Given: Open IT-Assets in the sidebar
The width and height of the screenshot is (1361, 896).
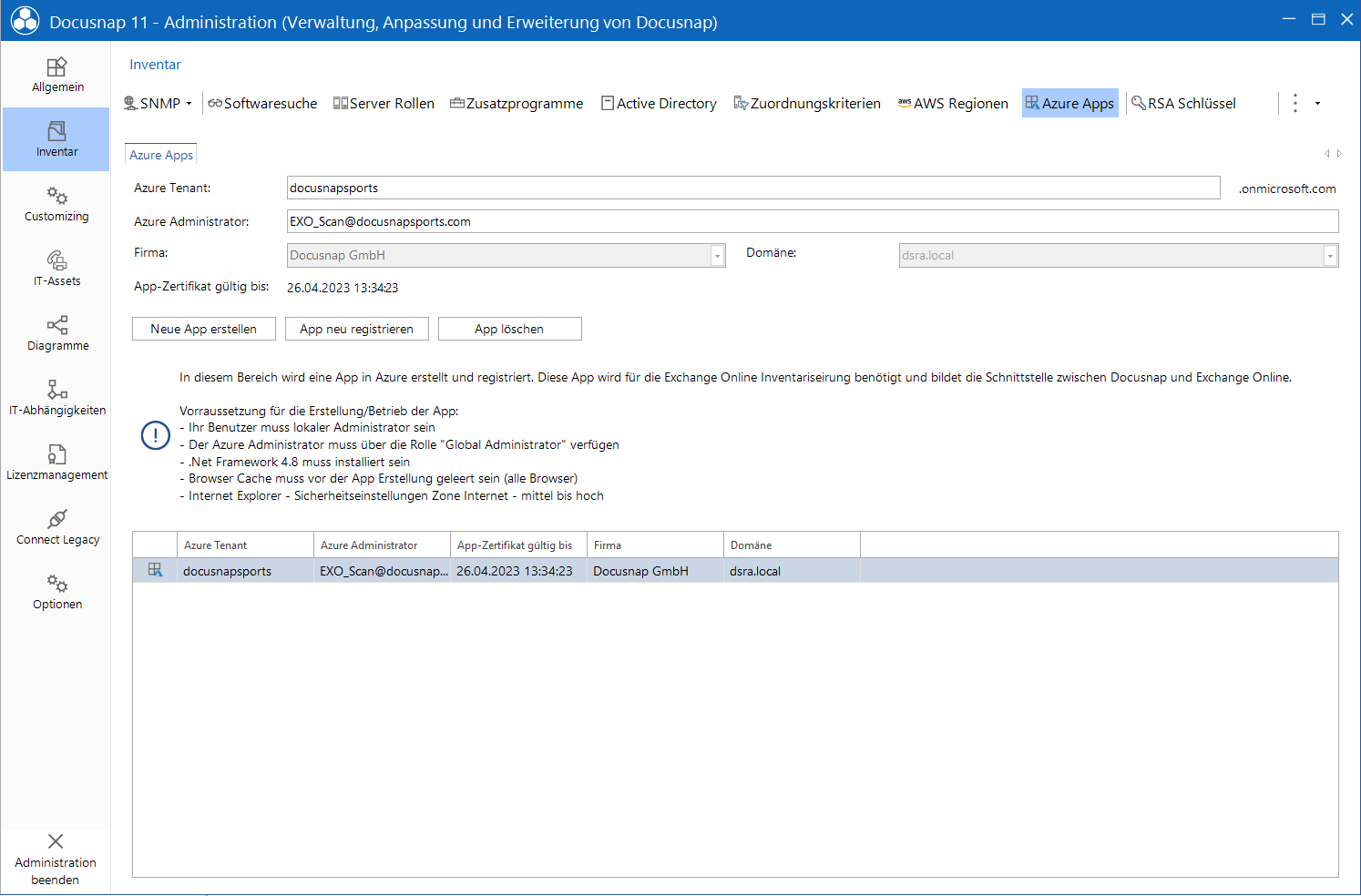Looking at the screenshot, I should pos(56,269).
